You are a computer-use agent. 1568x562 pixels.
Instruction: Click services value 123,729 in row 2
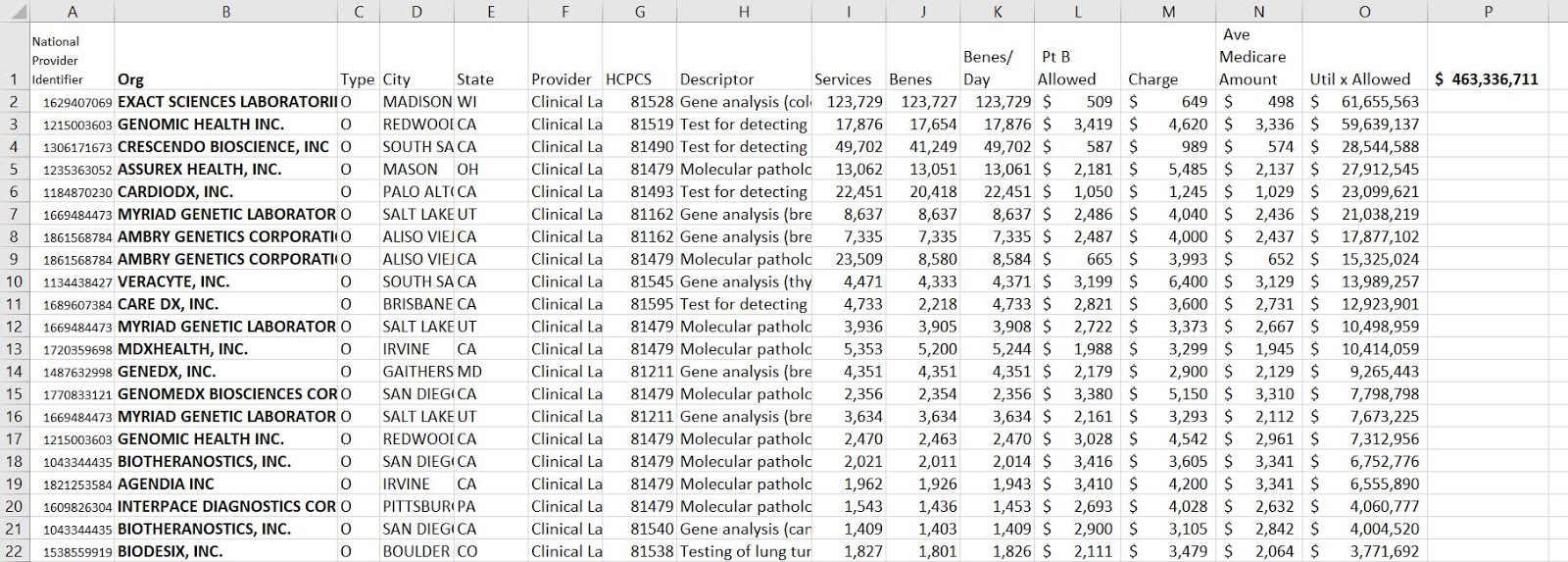tap(849, 102)
